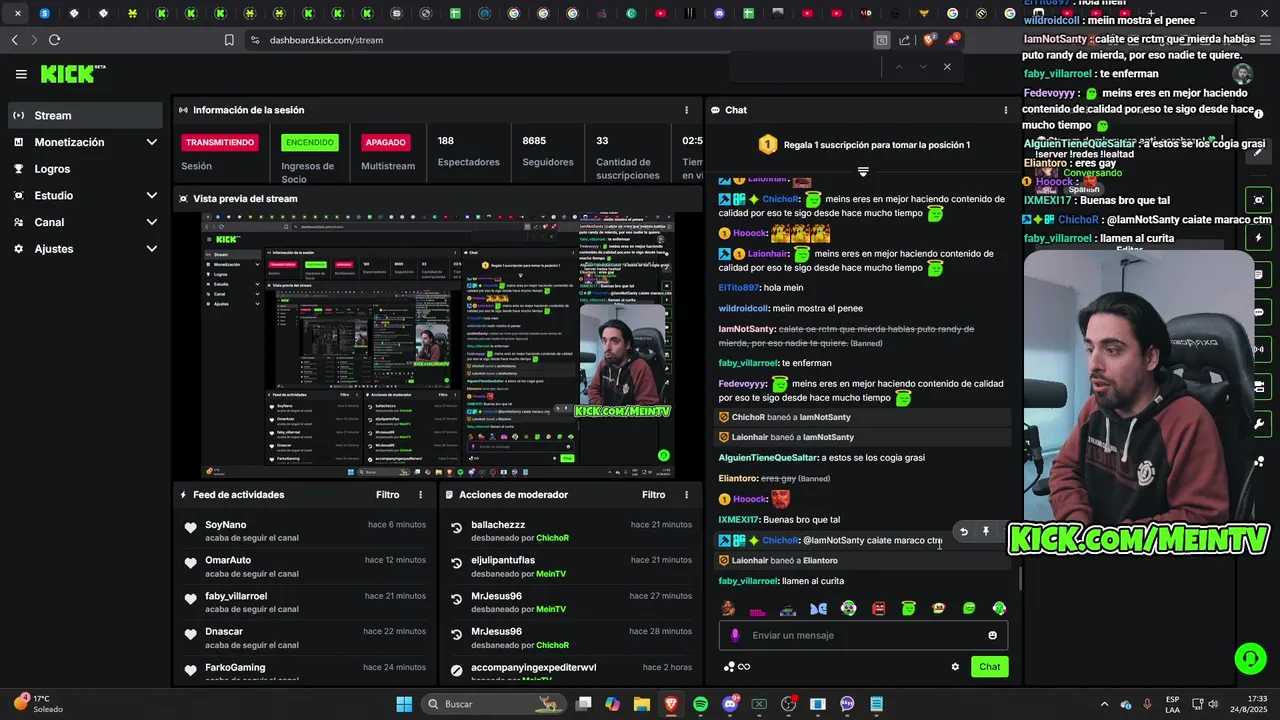This screenshot has width=1280, height=720.
Task: Open Feed de actividades options menu
Action: click(420, 495)
